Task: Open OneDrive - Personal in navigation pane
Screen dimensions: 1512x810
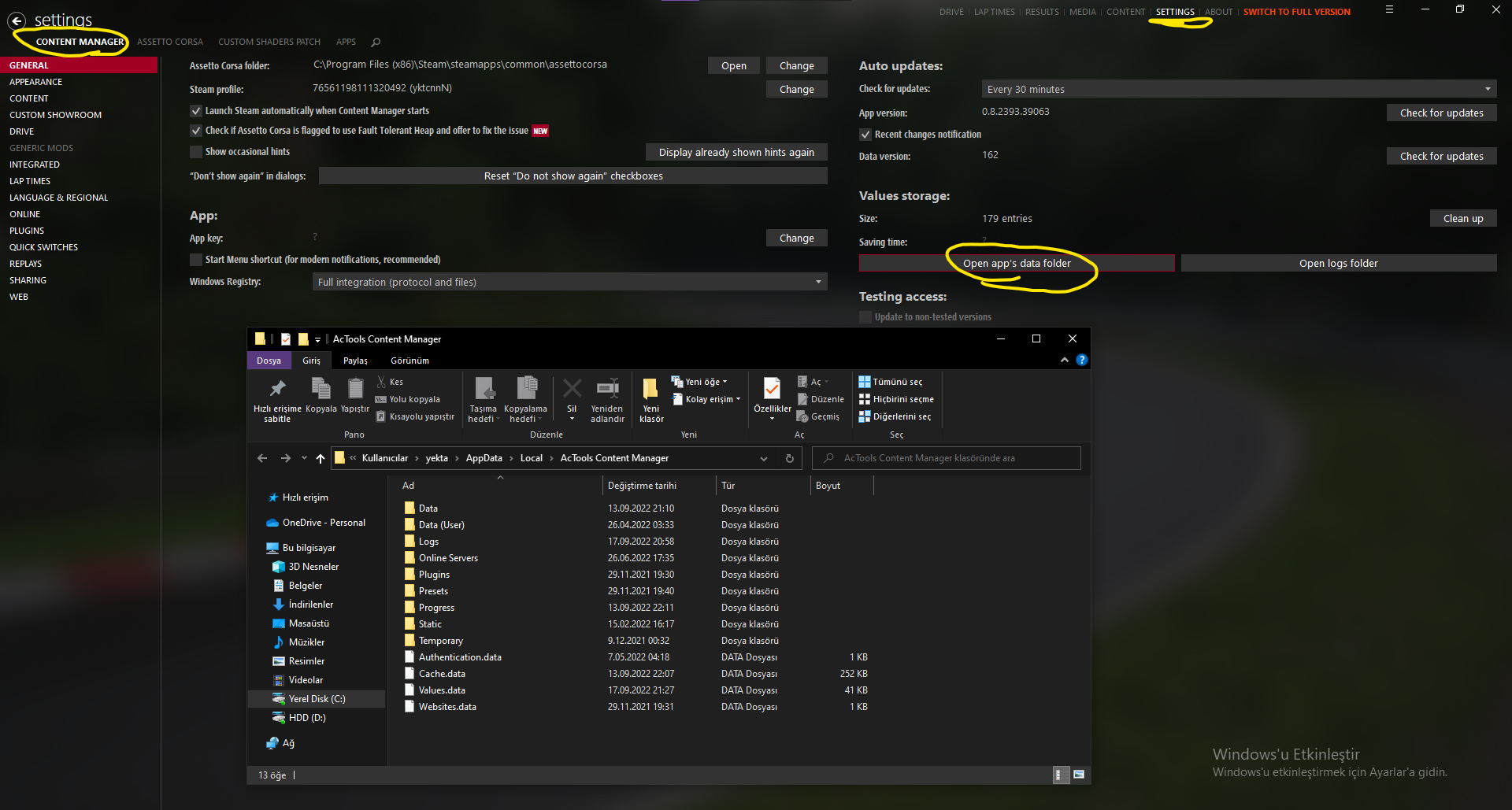Action: (324, 523)
